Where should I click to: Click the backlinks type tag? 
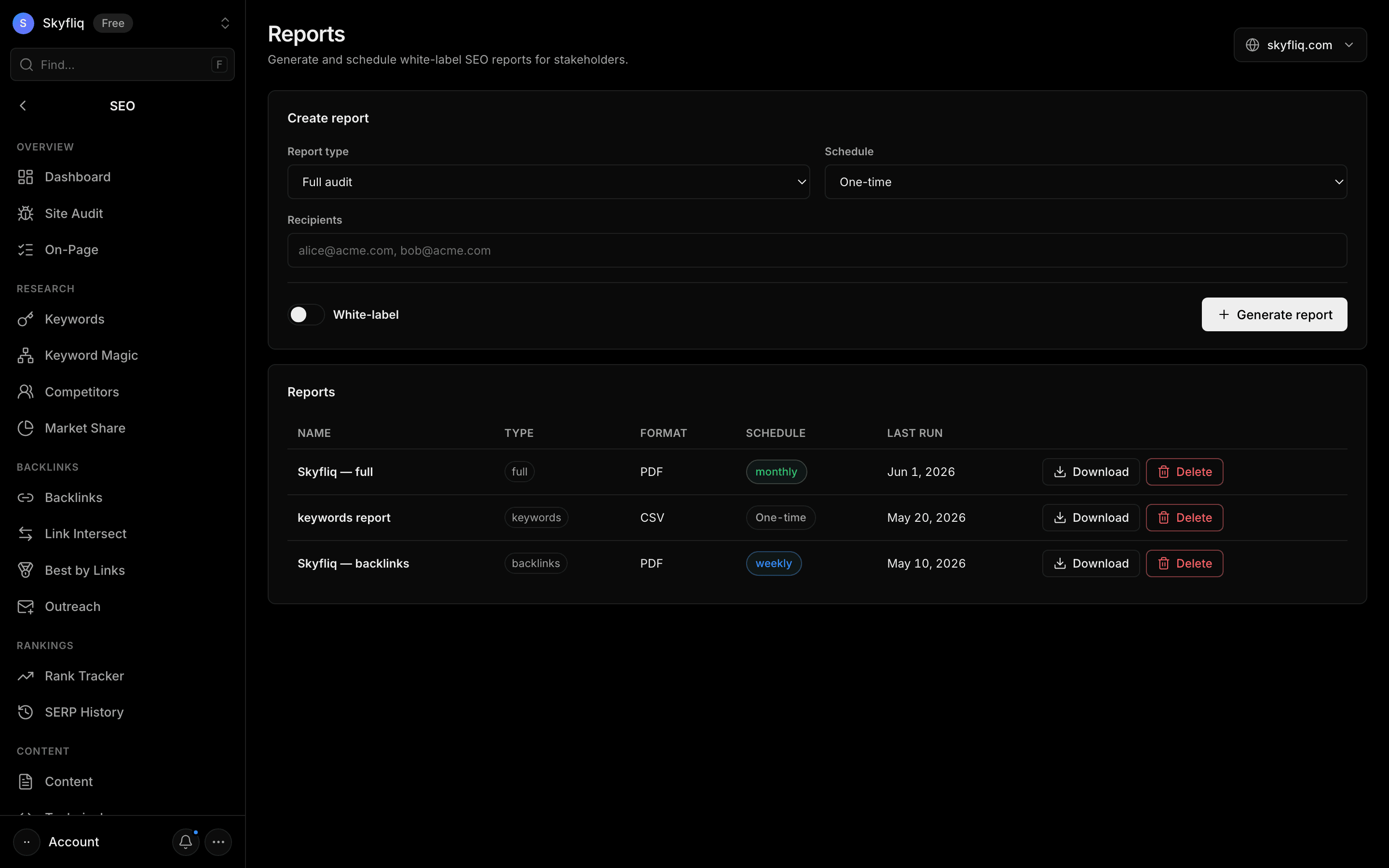point(535,564)
